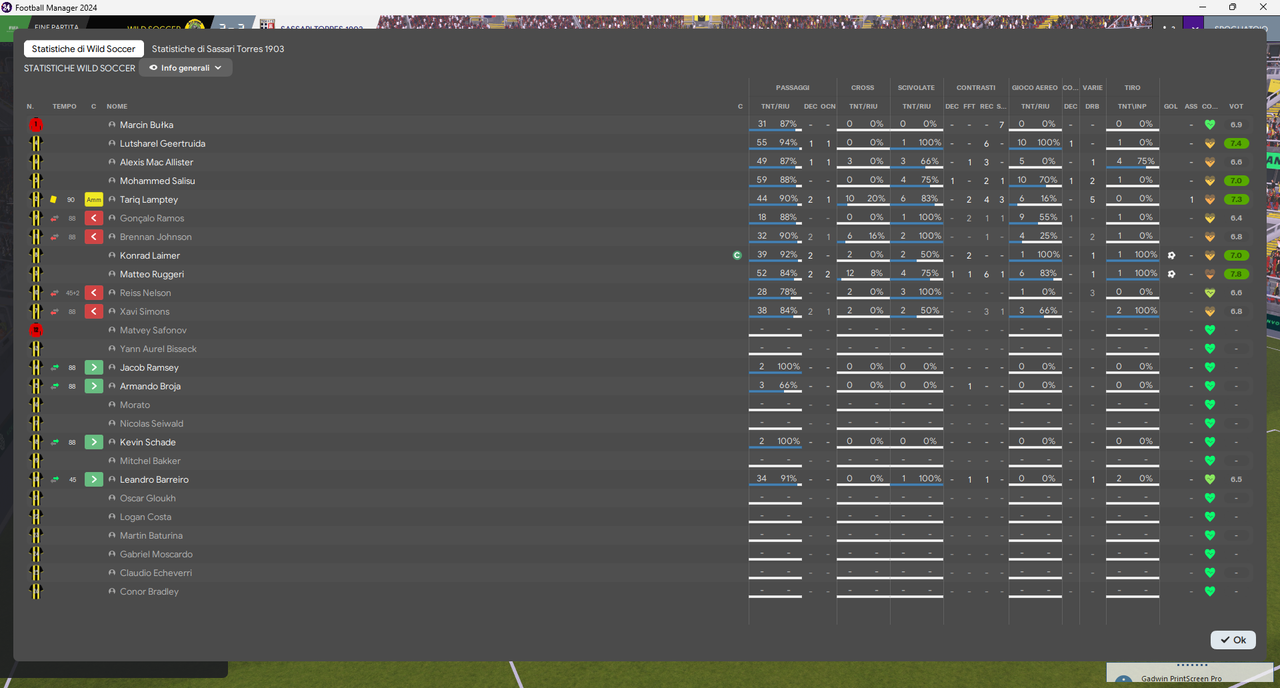The width and height of the screenshot is (1280, 688).
Task: Select Matteo Ruggeri's 7.8 rating badge
Action: point(1236,274)
